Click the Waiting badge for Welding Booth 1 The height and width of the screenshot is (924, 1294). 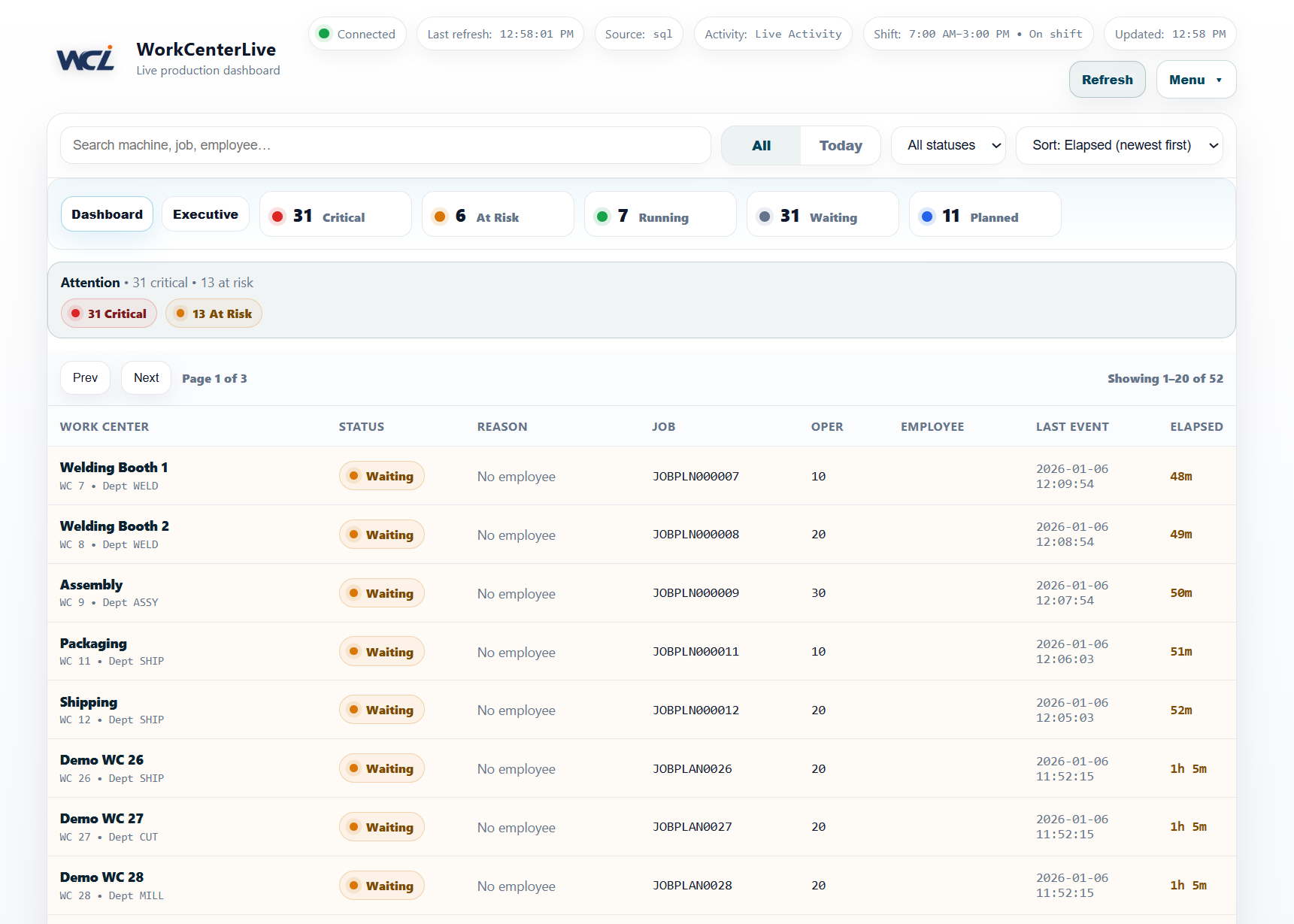click(x=381, y=475)
